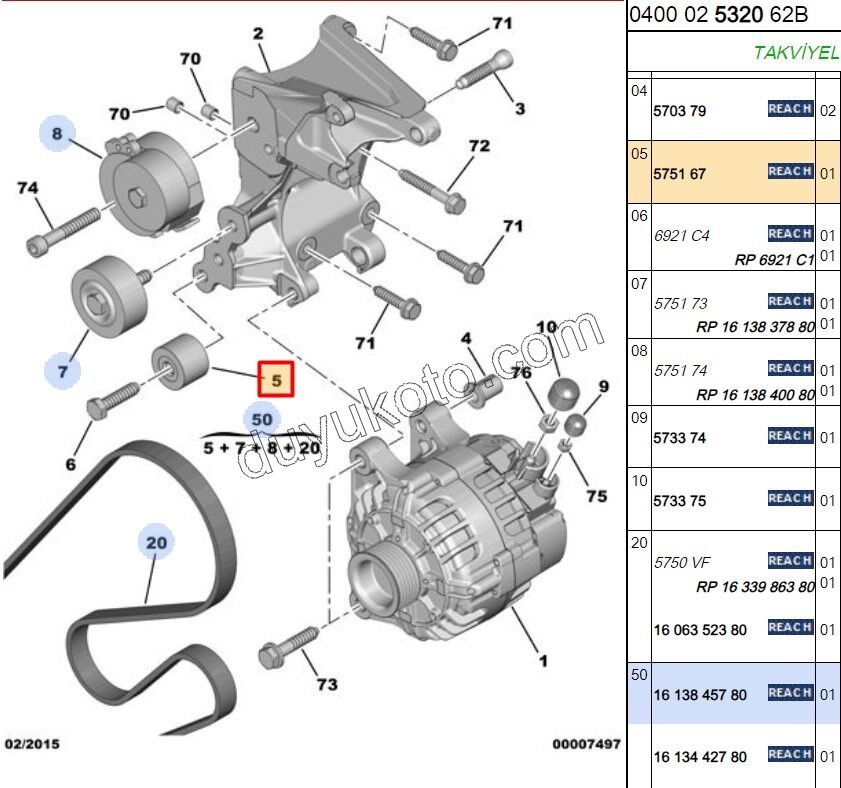Click the alternator part labeled 1
Image resolution: width=841 pixels, height=788 pixels.
tap(543, 661)
